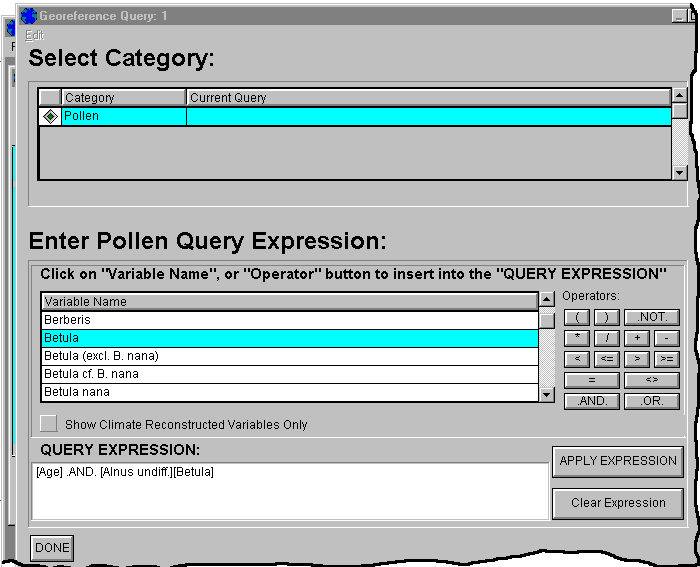Enable Show Climate Reconstructed Variables Only

pyautogui.click(x=48, y=424)
